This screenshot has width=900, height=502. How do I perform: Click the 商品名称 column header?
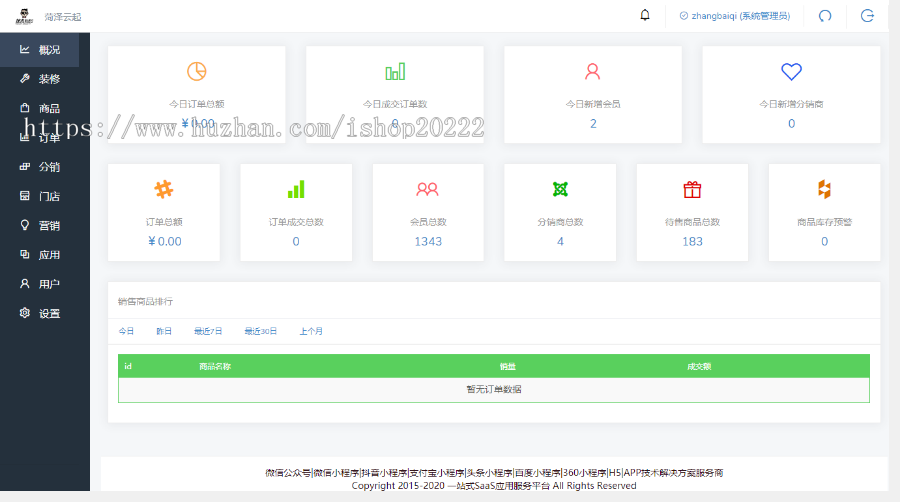click(x=215, y=366)
